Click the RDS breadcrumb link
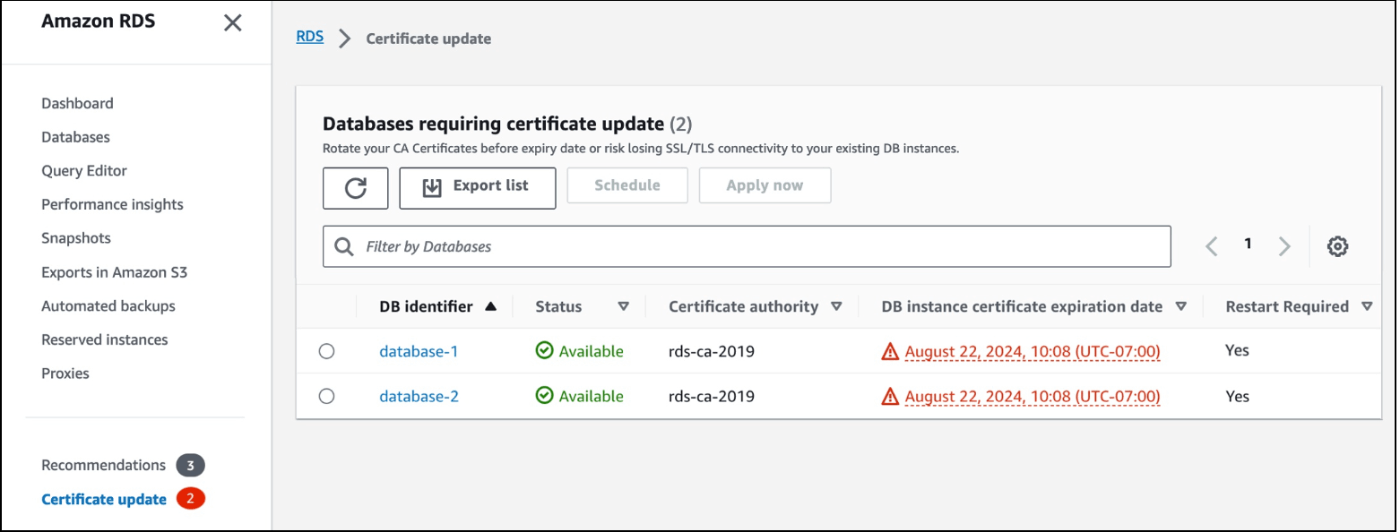Image resolution: width=1400 pixels, height=532 pixels. 310,37
